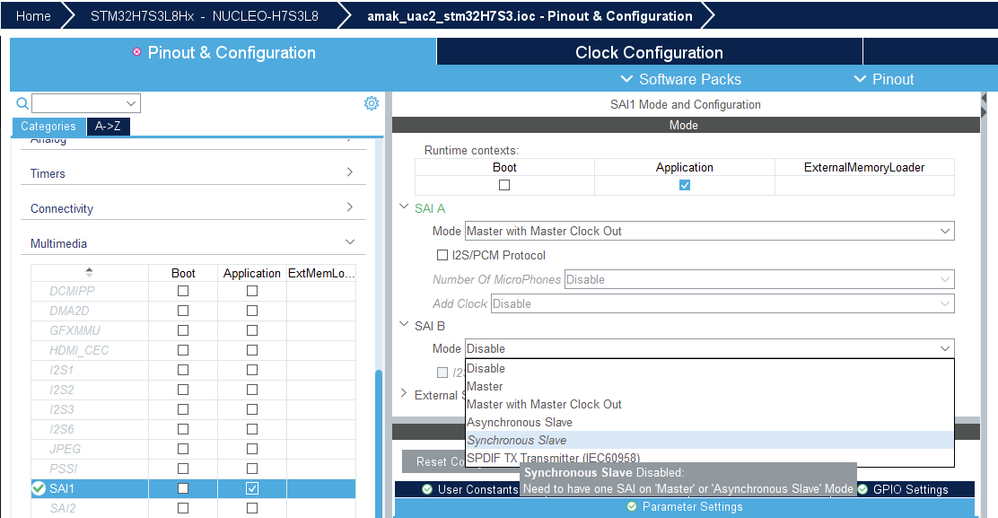The width and height of the screenshot is (998, 518).
Task: Check the DCMIPP Boot checkbox
Action: (x=183, y=291)
